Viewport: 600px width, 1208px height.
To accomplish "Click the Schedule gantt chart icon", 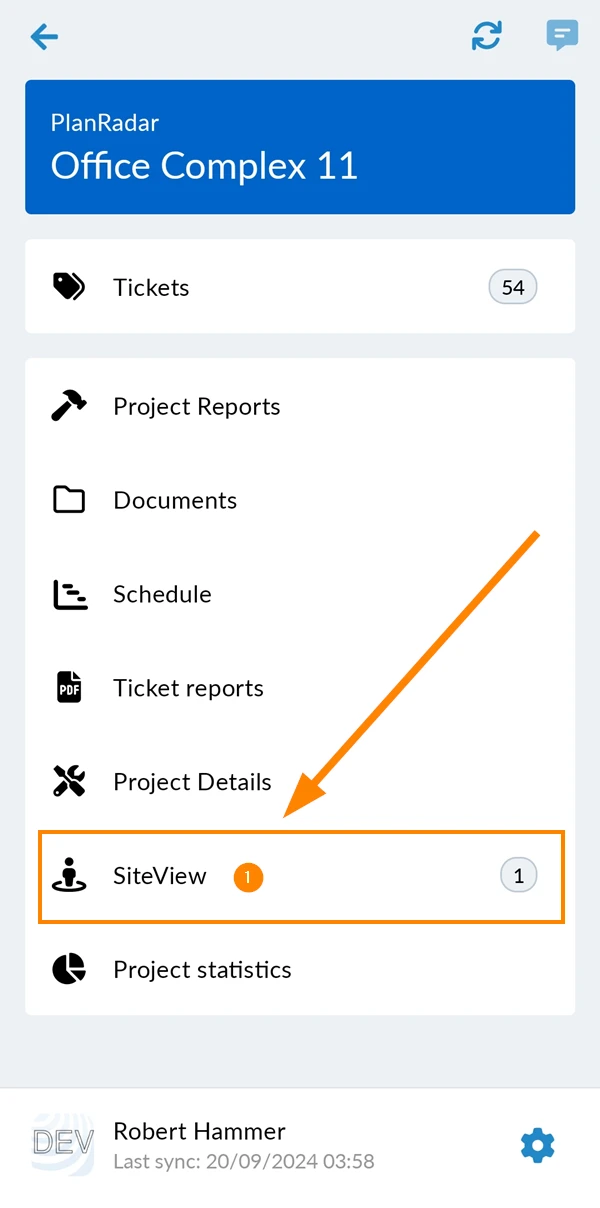I will coord(69,594).
